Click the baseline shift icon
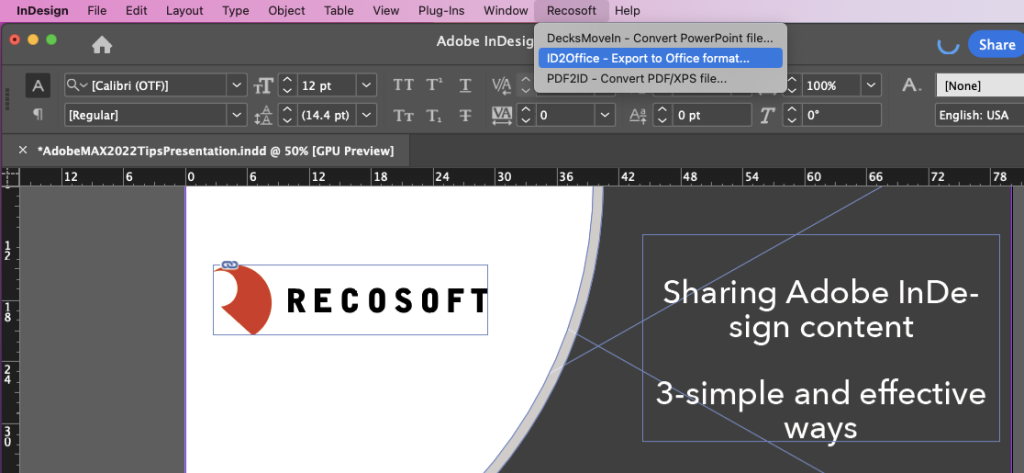This screenshot has width=1024, height=473. (x=637, y=116)
